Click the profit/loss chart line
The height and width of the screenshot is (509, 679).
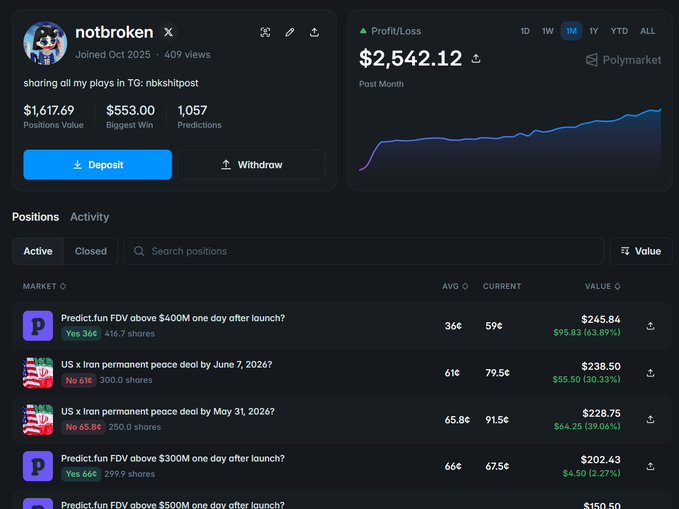point(510,138)
